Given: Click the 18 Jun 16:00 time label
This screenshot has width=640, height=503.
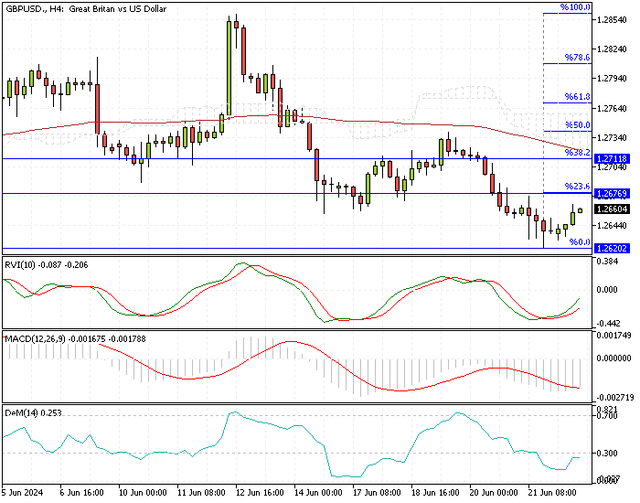Looking at the screenshot, I should pos(435,493).
